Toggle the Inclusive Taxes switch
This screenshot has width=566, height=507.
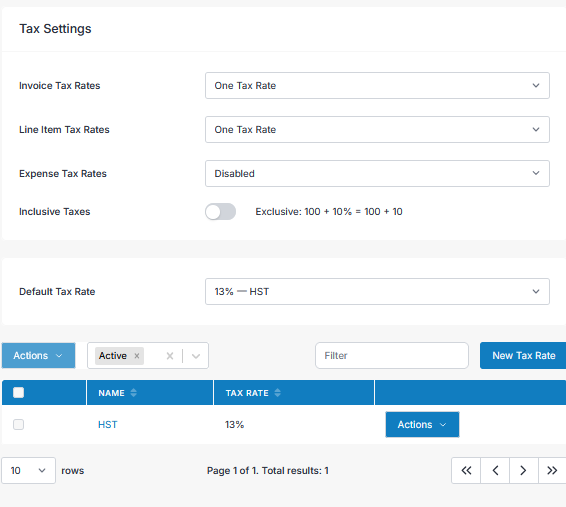pos(221,211)
